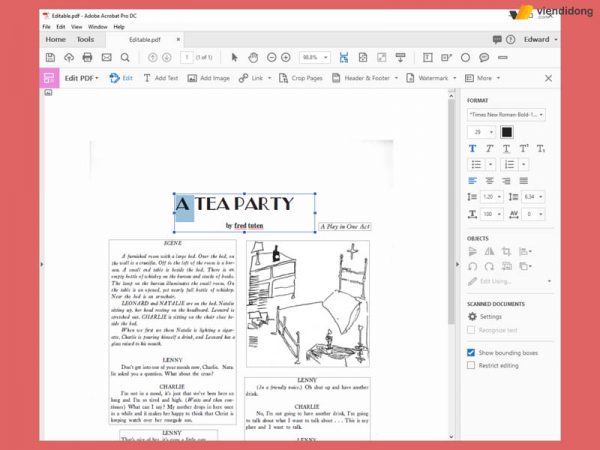This screenshot has width=600, height=450.
Task: Open the bulleted list style dropdown
Action: (490, 165)
